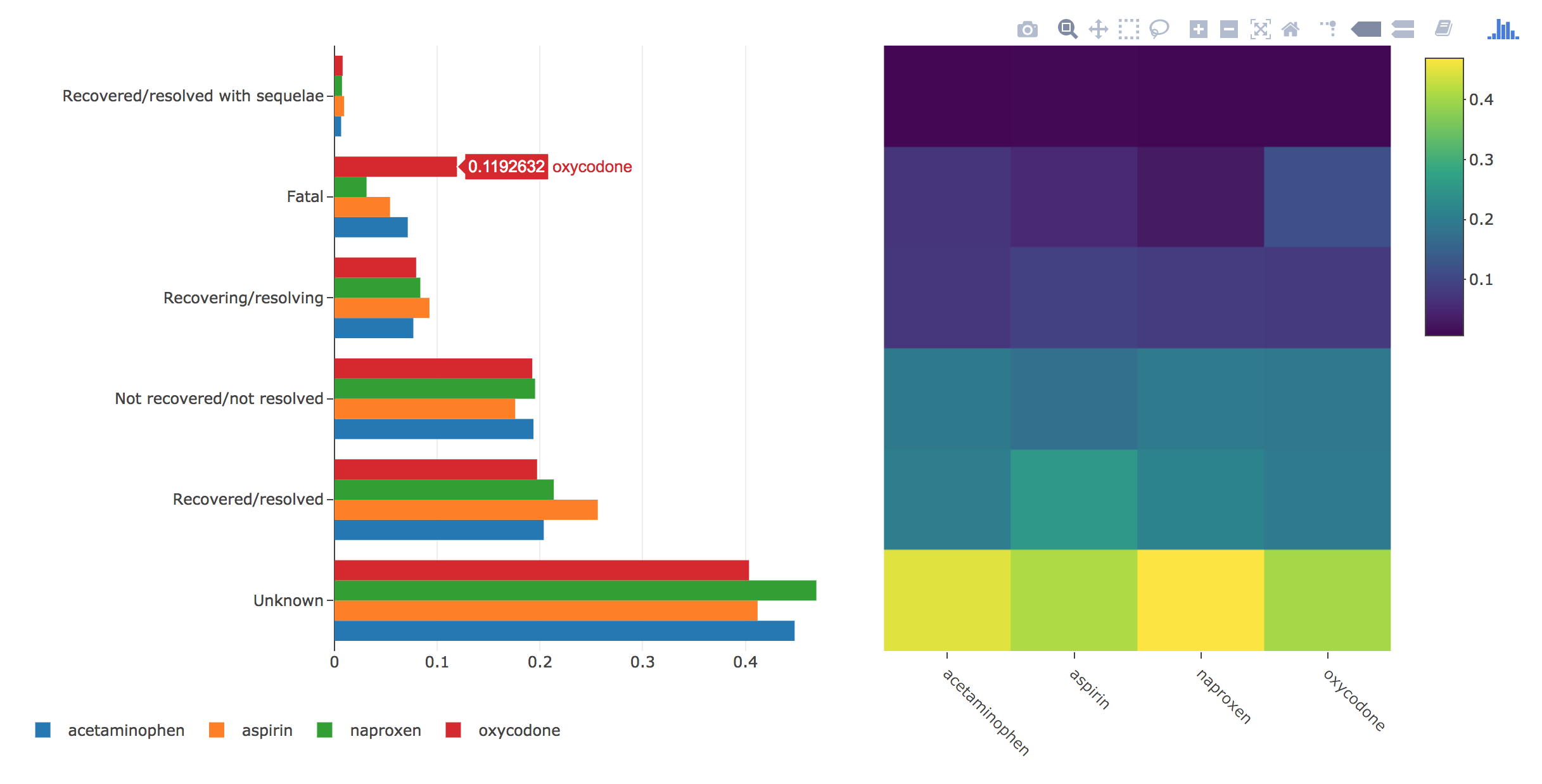Click the notebook book icon in modebar

[x=1443, y=29]
